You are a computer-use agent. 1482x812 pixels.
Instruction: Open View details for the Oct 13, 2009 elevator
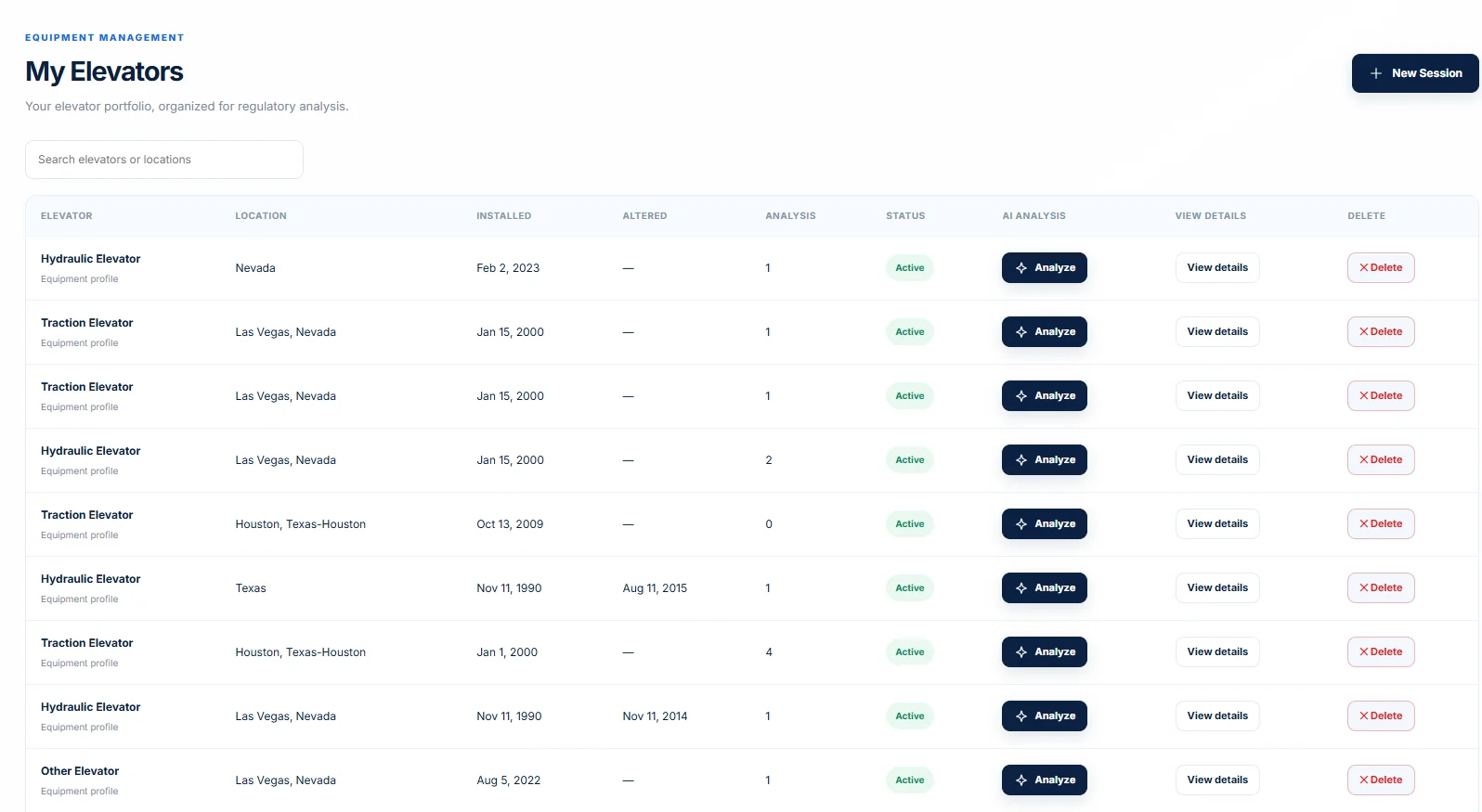click(1217, 524)
